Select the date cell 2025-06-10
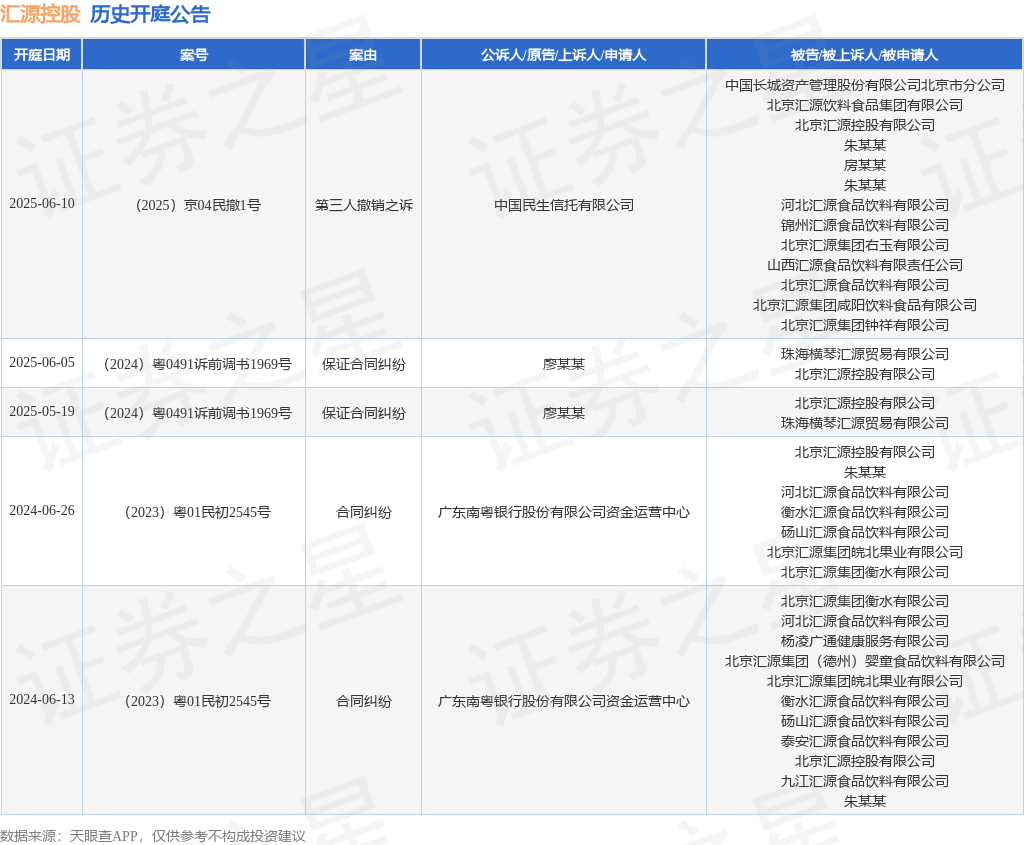 [42, 204]
